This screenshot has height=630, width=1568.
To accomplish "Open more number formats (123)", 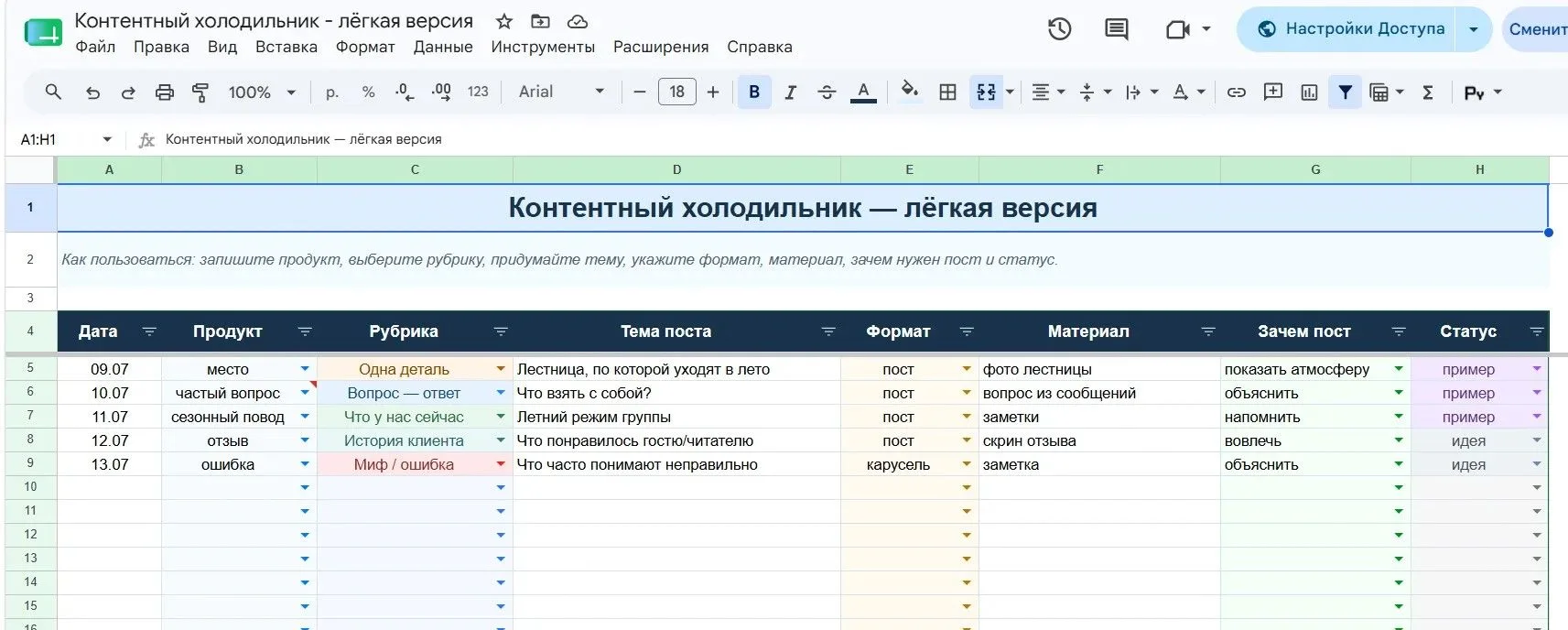I will pyautogui.click(x=478, y=92).
